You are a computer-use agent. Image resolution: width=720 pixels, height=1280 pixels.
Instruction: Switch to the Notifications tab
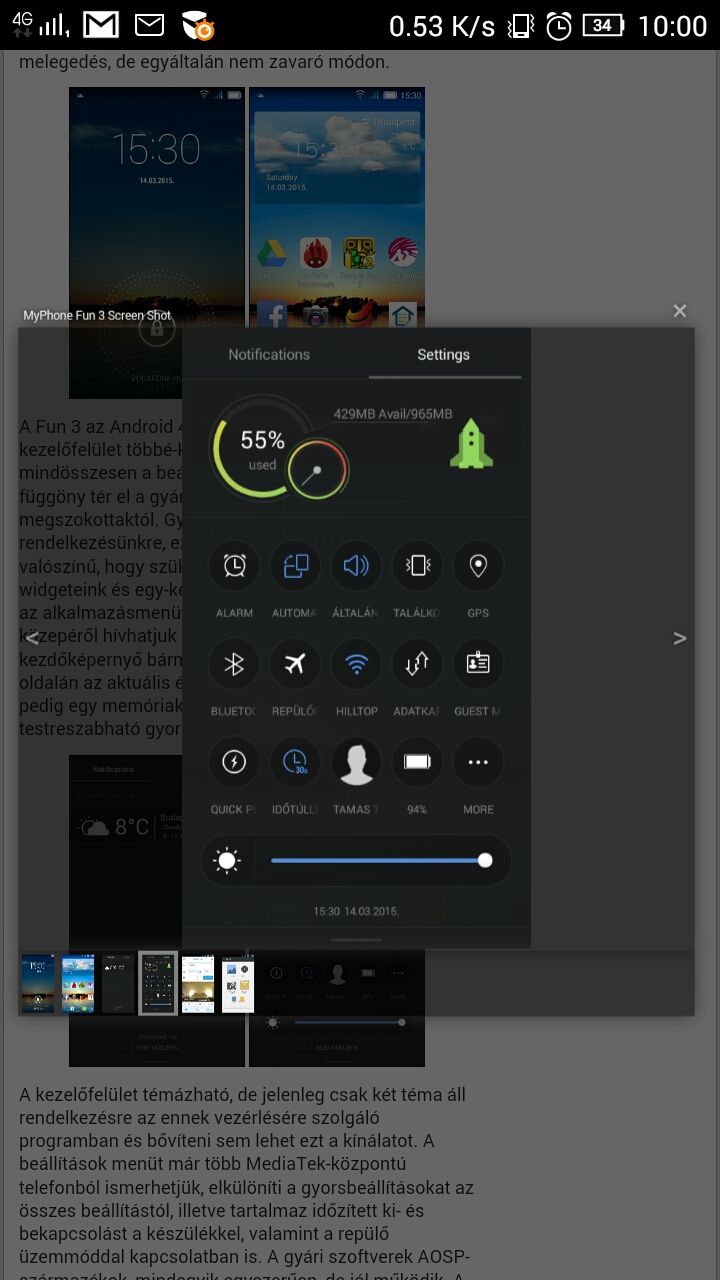tap(269, 354)
